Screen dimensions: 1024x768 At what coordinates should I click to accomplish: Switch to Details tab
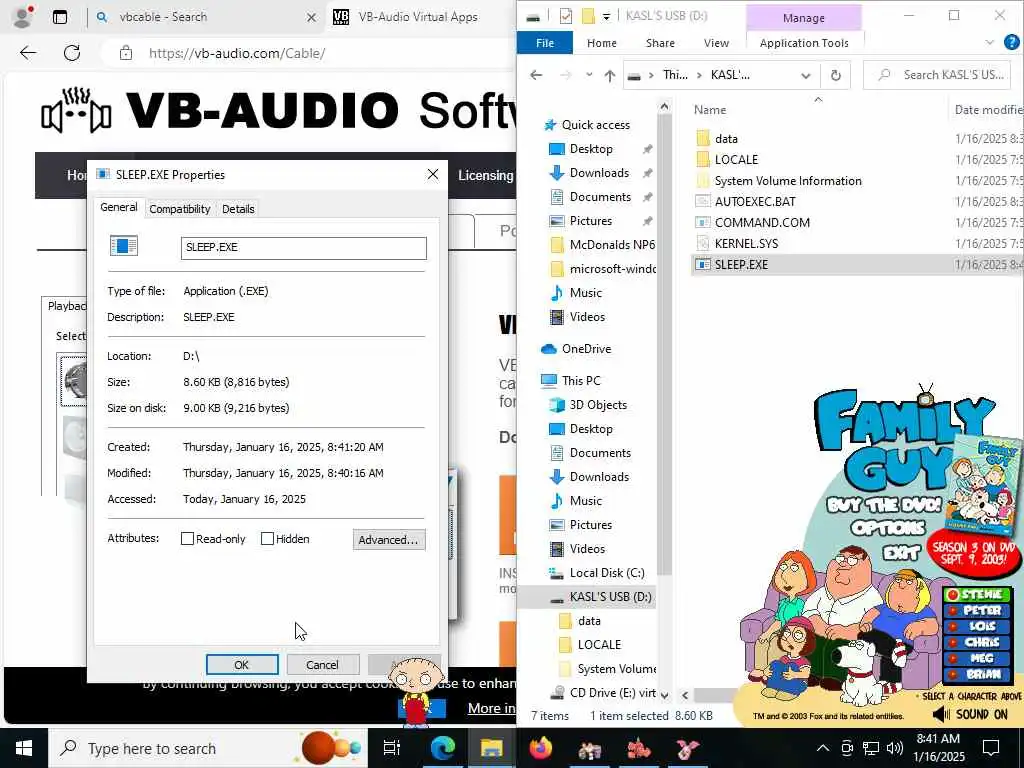[x=238, y=209]
